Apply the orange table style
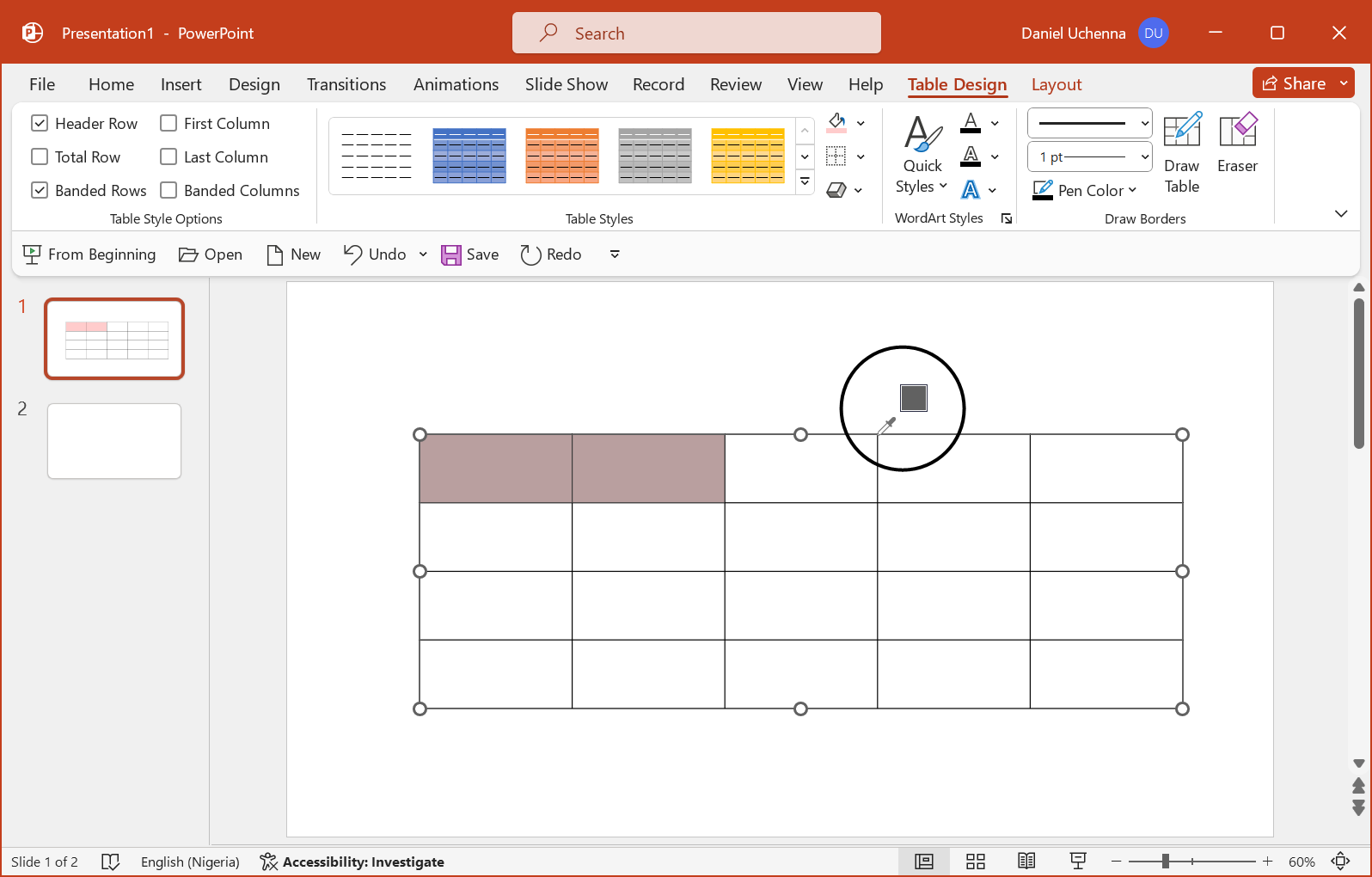 (x=561, y=156)
